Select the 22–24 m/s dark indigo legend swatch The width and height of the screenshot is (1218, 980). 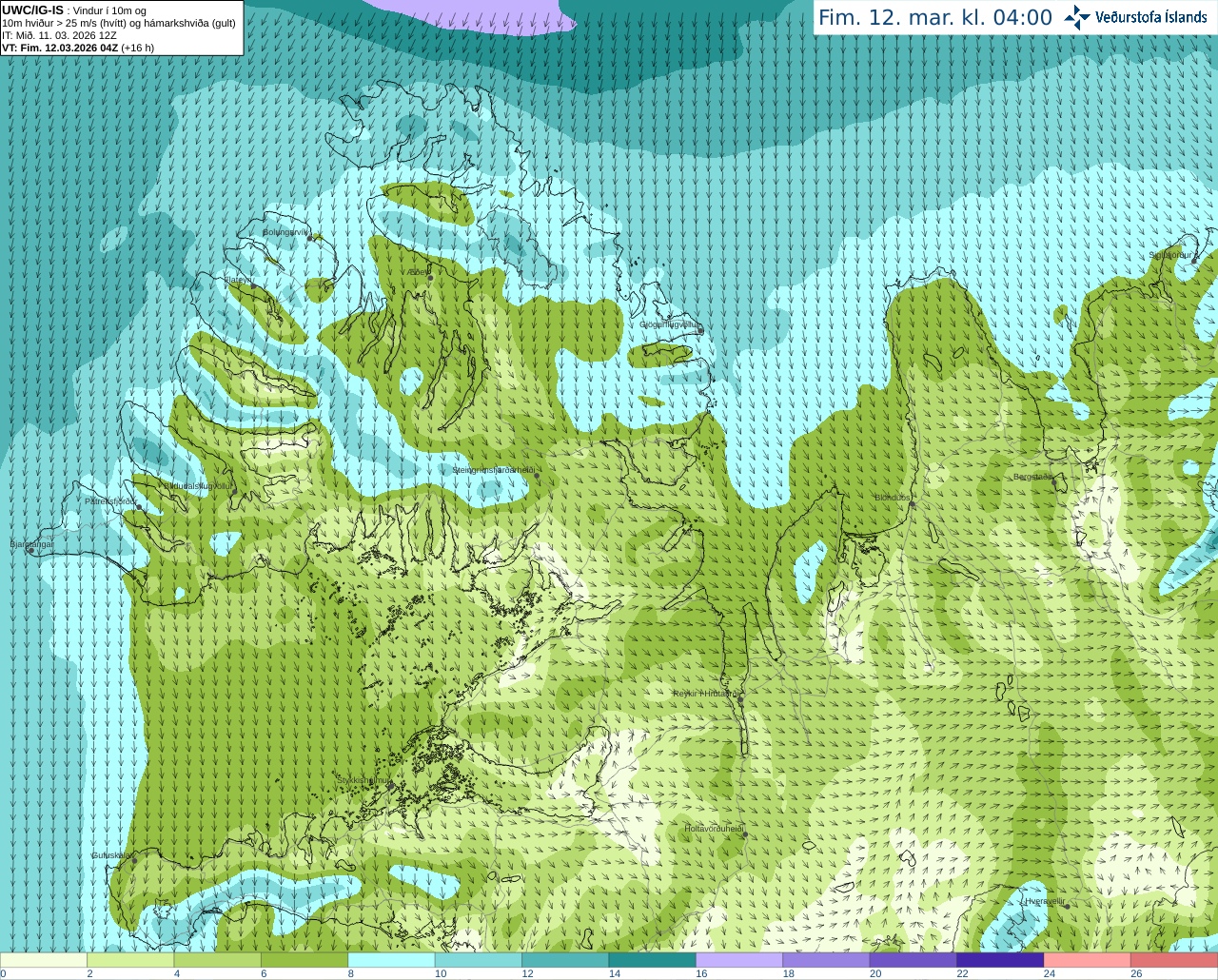(1000, 960)
